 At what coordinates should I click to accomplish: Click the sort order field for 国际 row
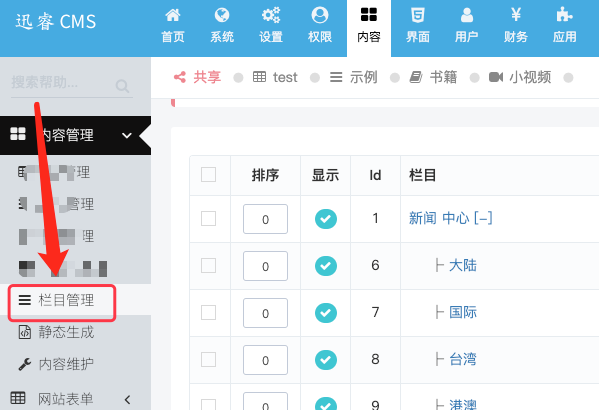pos(266,313)
